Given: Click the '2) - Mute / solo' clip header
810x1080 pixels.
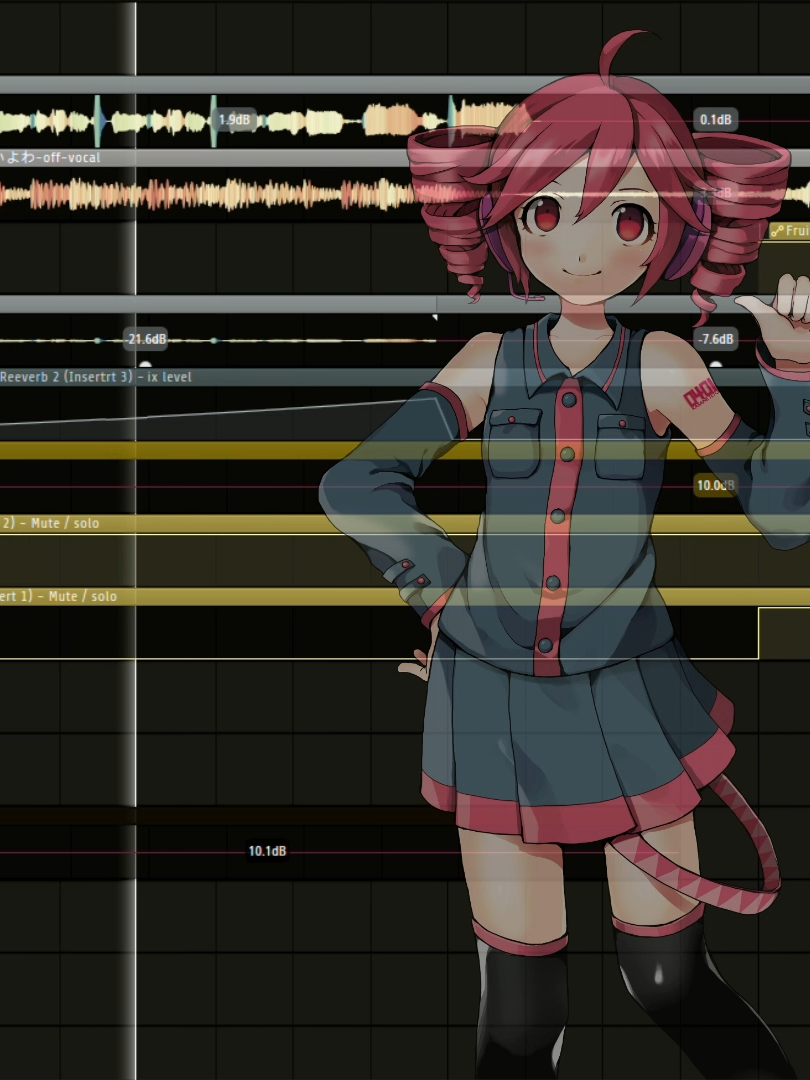Looking at the screenshot, I should pyautogui.click(x=405, y=523).
